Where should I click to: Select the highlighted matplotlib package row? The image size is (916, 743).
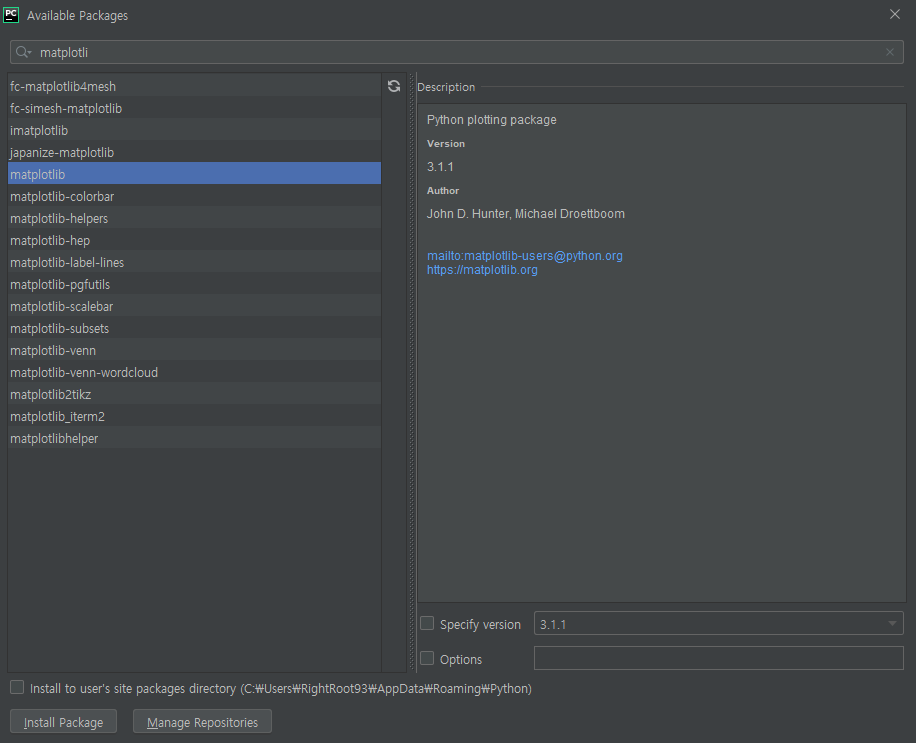(195, 174)
